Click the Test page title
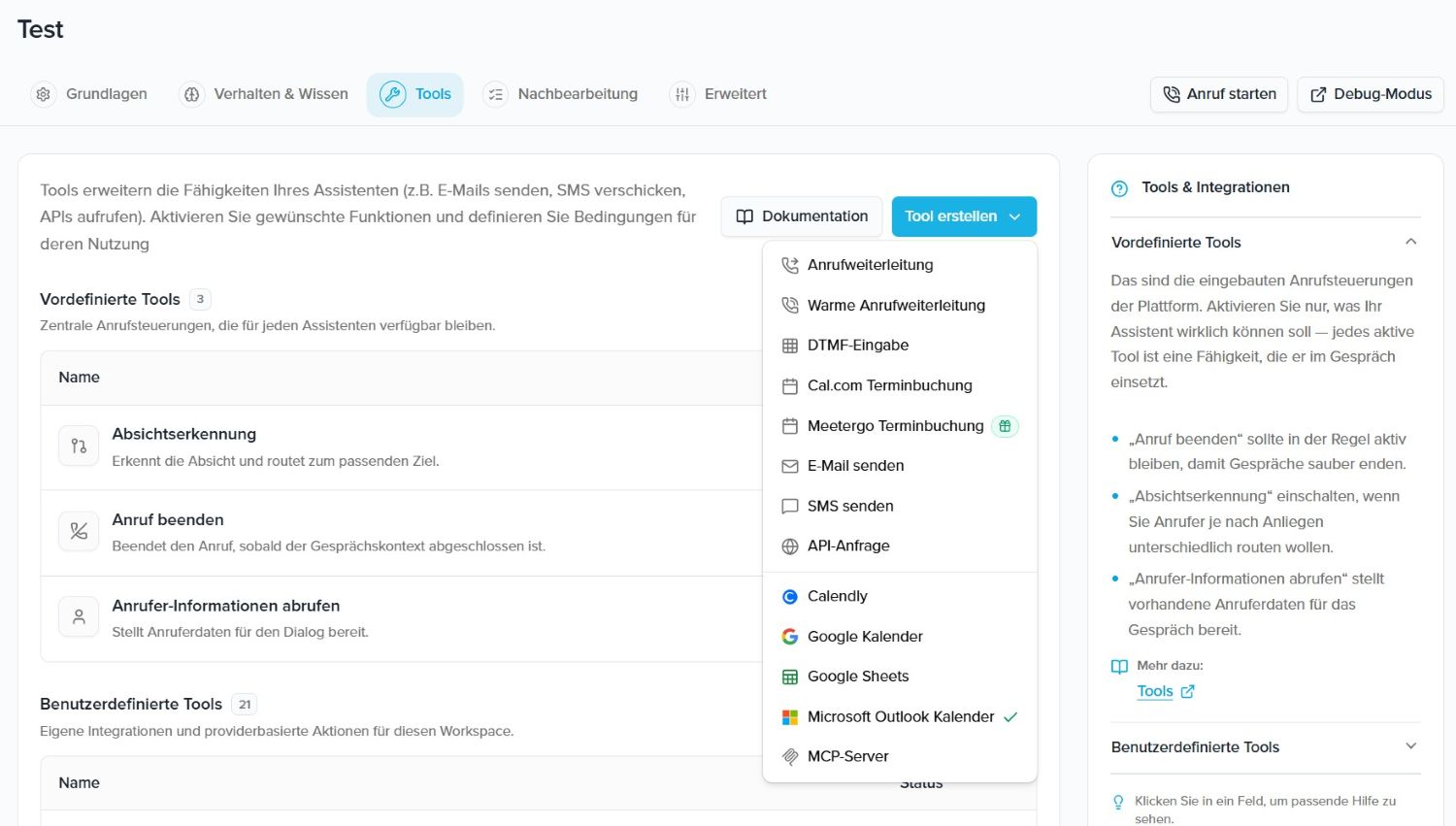Image resolution: width=1456 pixels, height=826 pixels. pos(40,29)
